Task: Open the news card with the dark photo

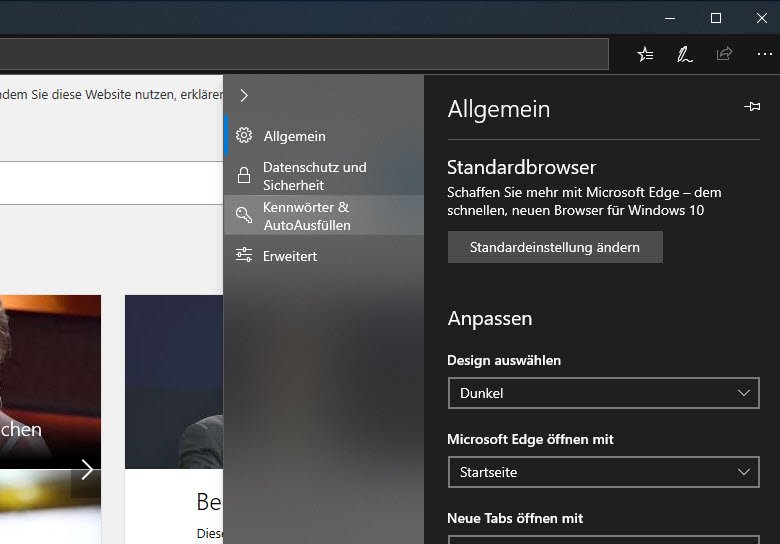Action: 174,381
